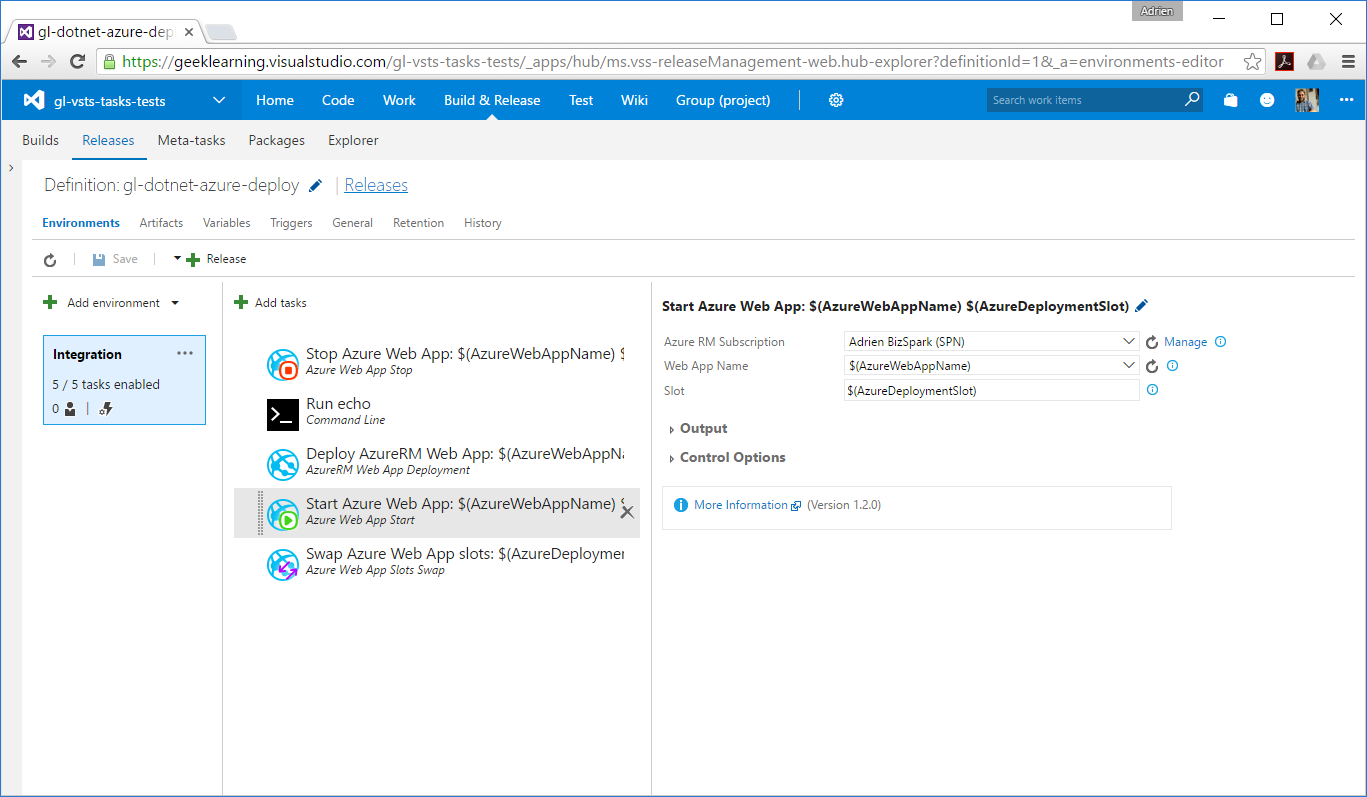Show info for Azure RM Subscription
This screenshot has width=1367, height=797.
[x=1220, y=342]
